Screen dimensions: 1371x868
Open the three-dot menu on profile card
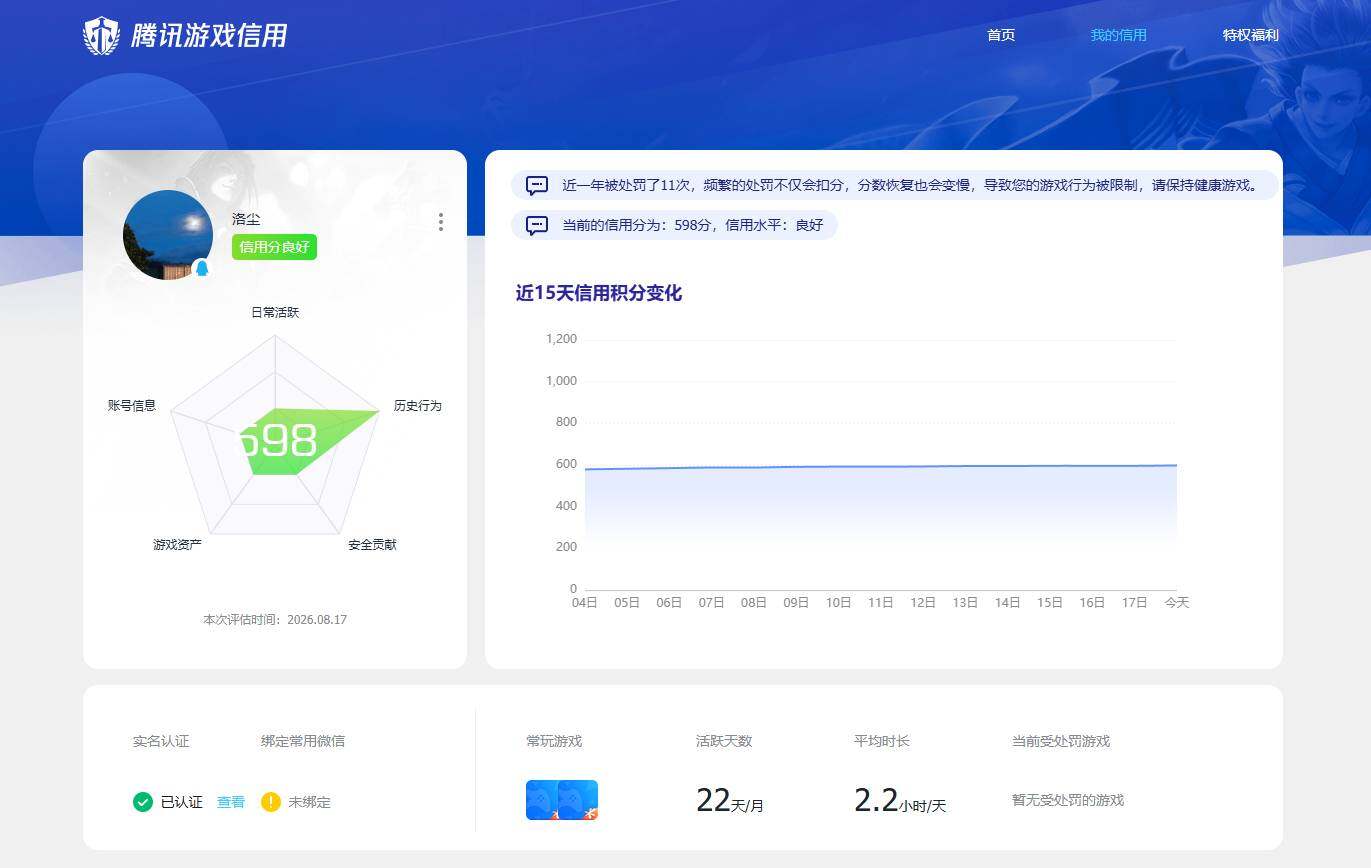point(441,222)
